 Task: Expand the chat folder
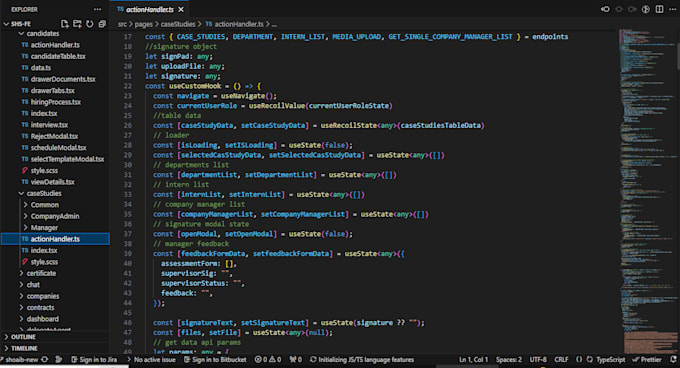point(21,285)
